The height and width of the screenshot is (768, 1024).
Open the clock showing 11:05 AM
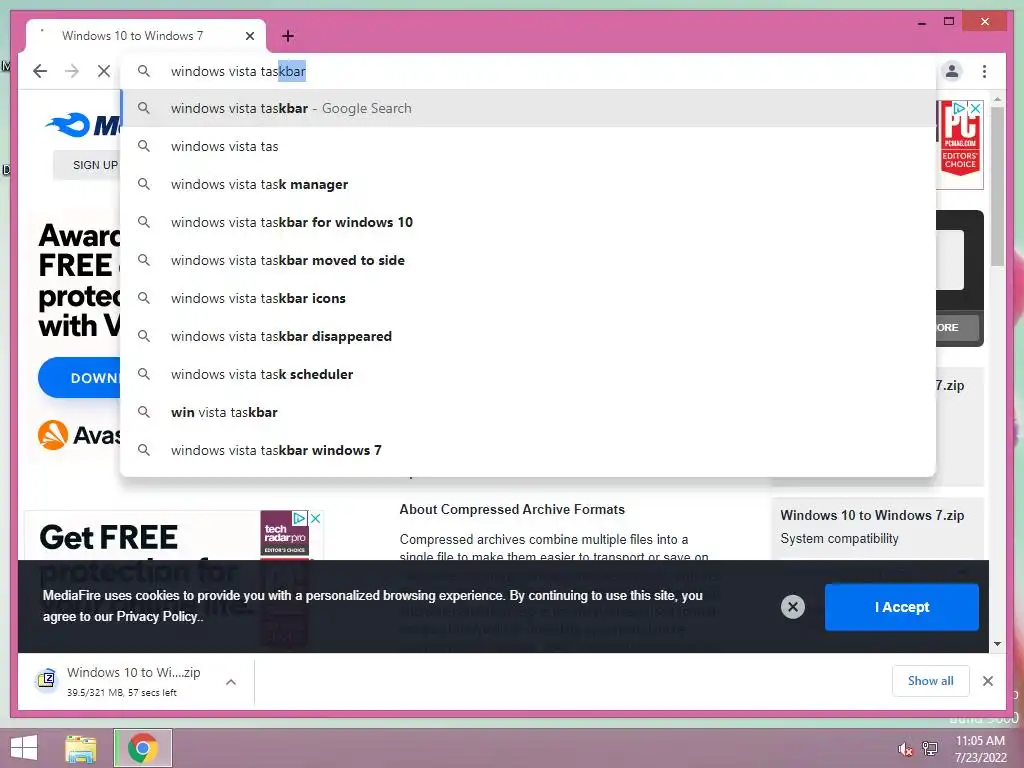point(980,748)
